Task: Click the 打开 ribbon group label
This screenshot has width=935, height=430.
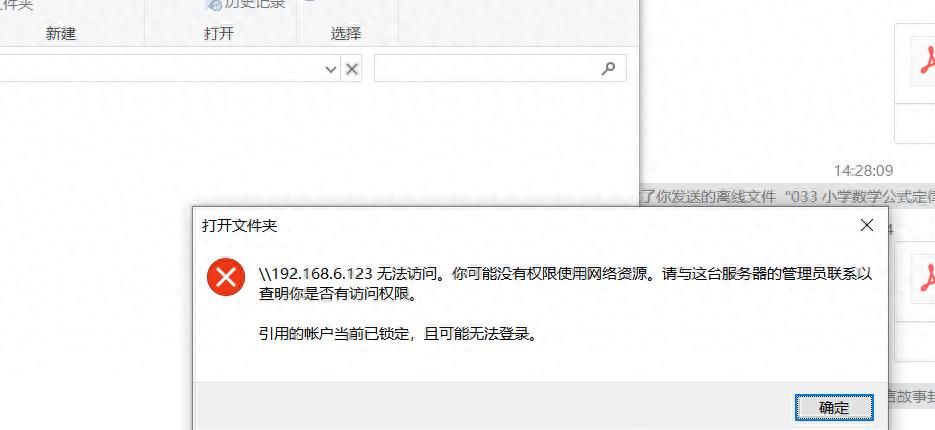Action: point(219,33)
